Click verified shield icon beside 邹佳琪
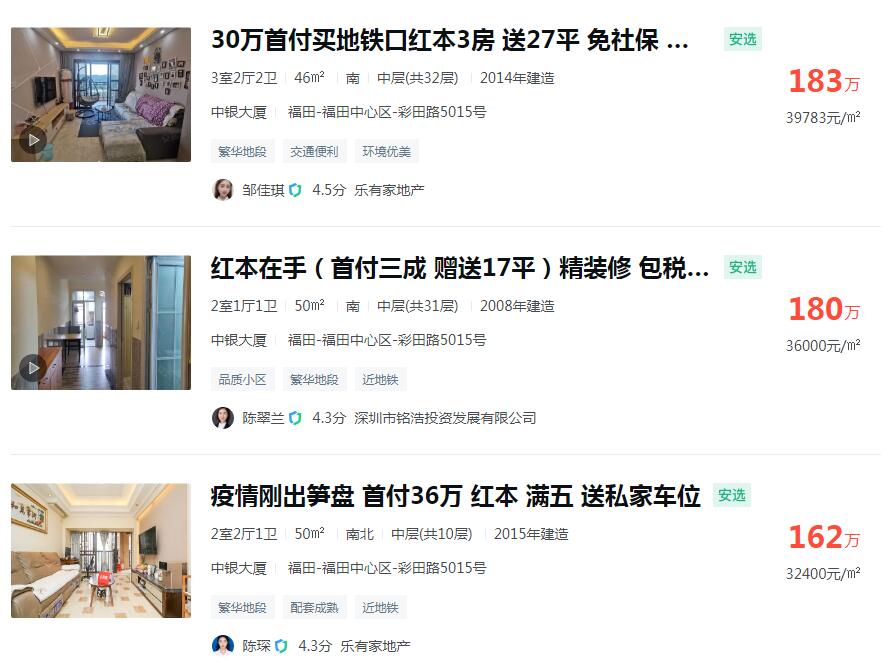 click(x=295, y=190)
